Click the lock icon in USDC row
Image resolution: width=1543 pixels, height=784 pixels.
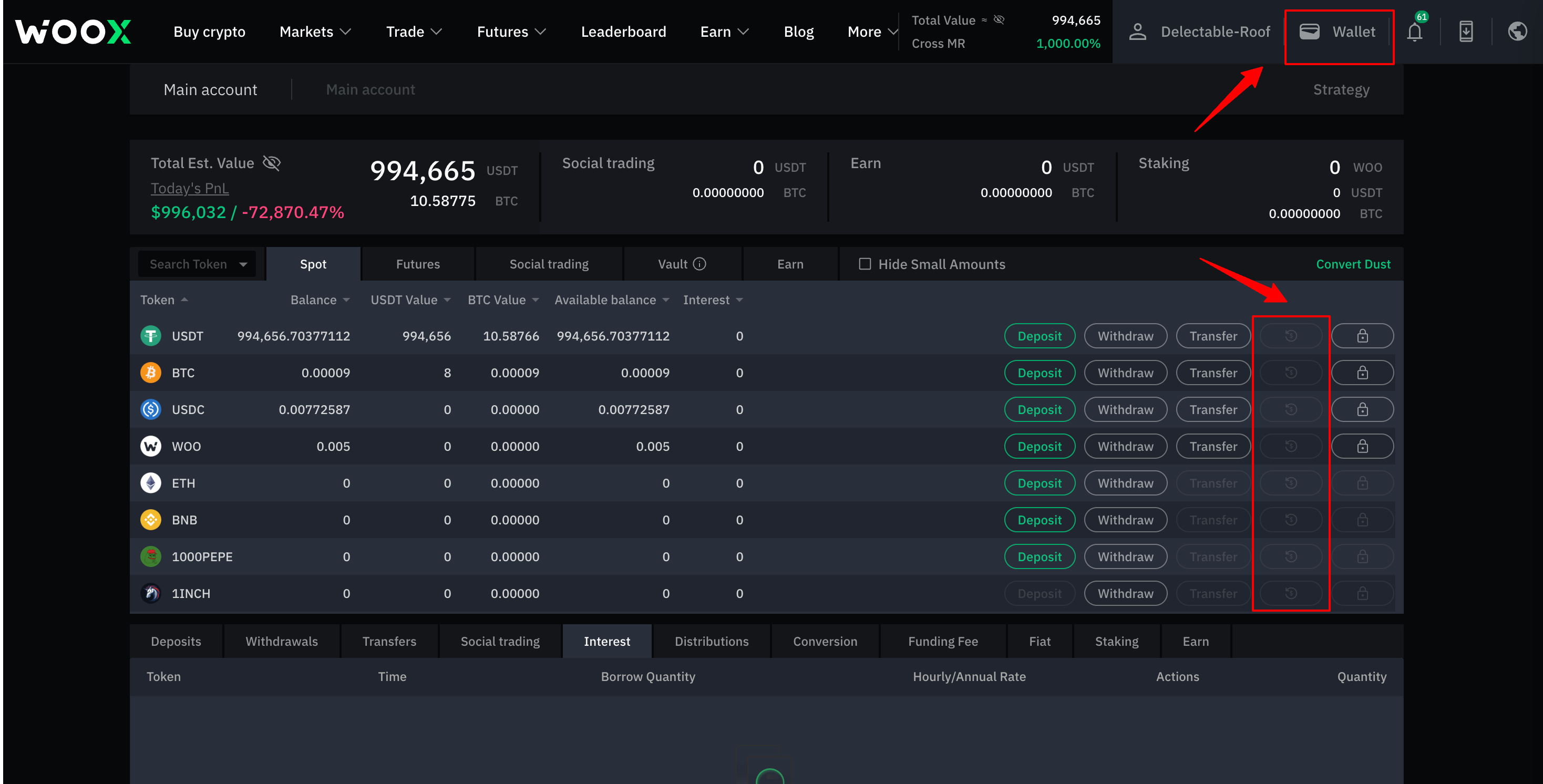[1363, 410]
